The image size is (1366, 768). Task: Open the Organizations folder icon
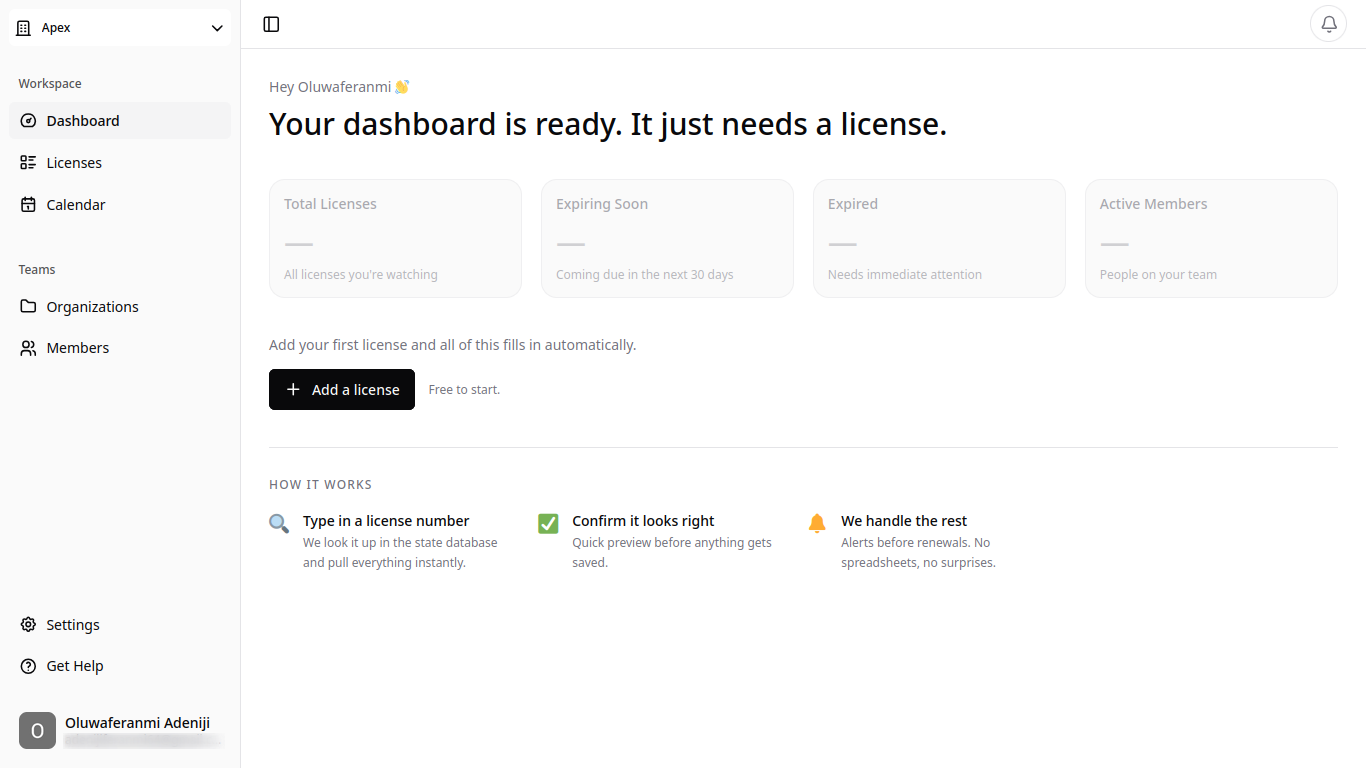click(x=28, y=307)
